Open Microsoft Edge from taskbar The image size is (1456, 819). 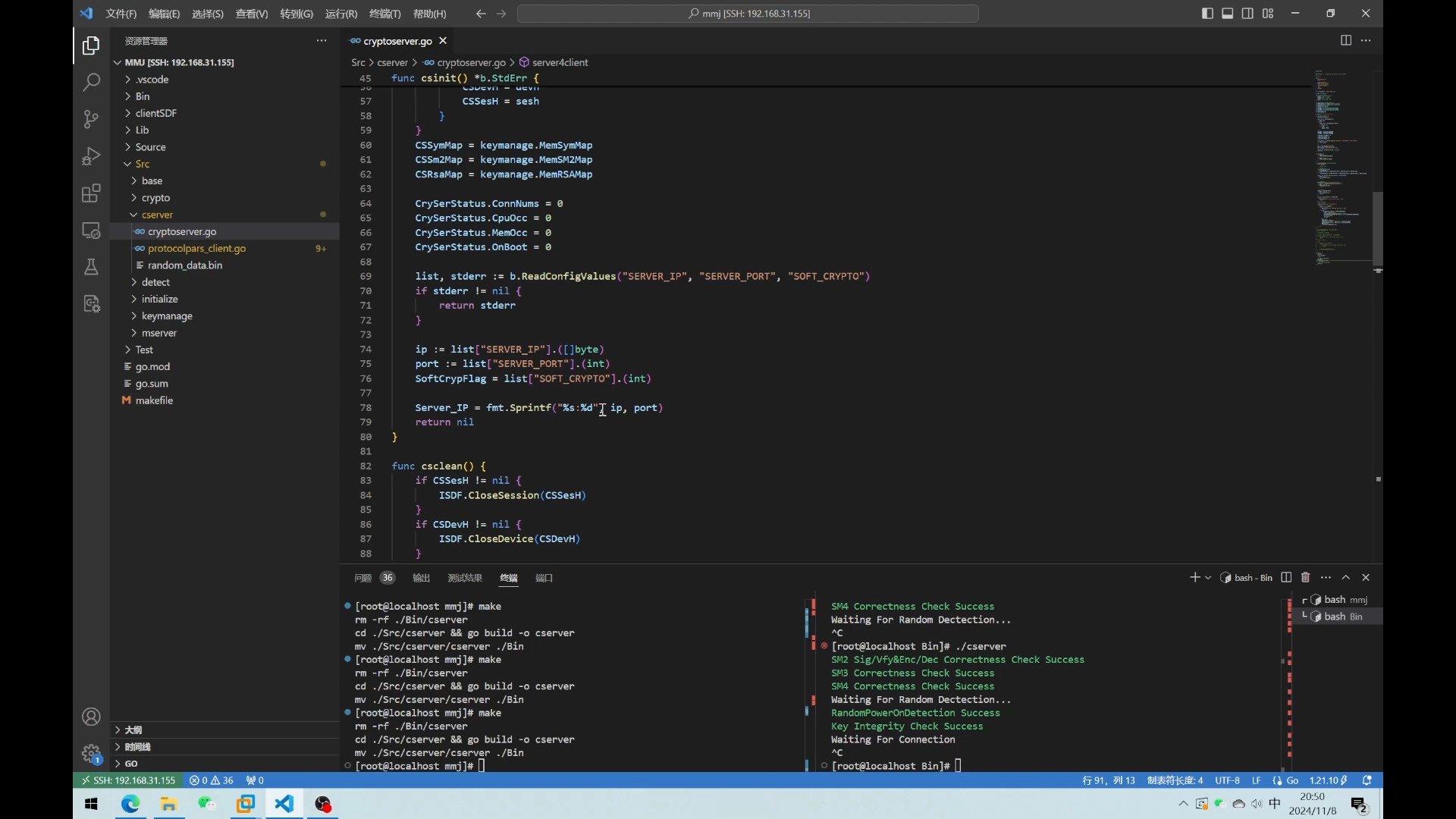[x=130, y=804]
